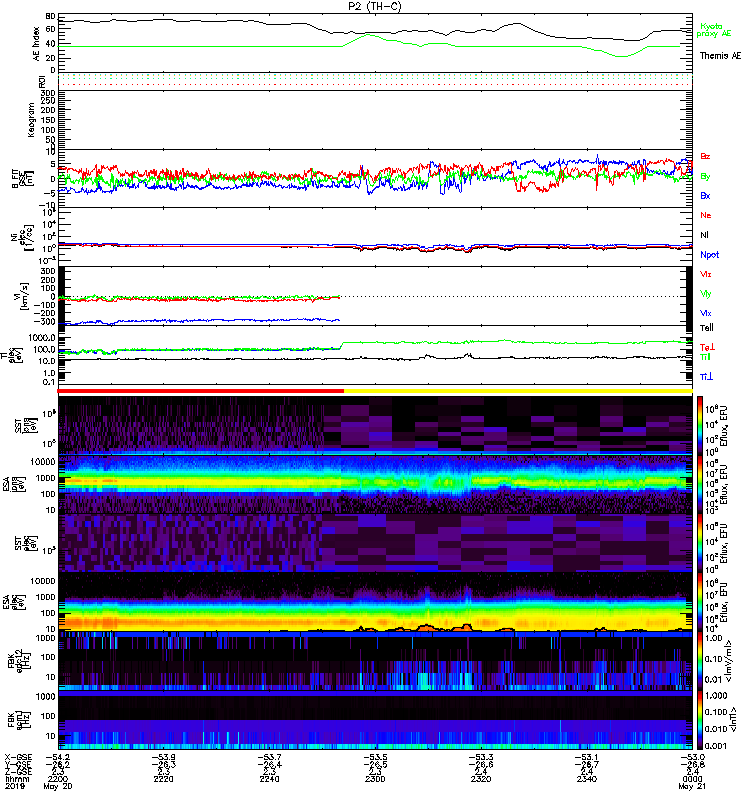Click the red segment of the status bar
Image resolution: width=750 pixels, height=800 pixels.
point(201,391)
